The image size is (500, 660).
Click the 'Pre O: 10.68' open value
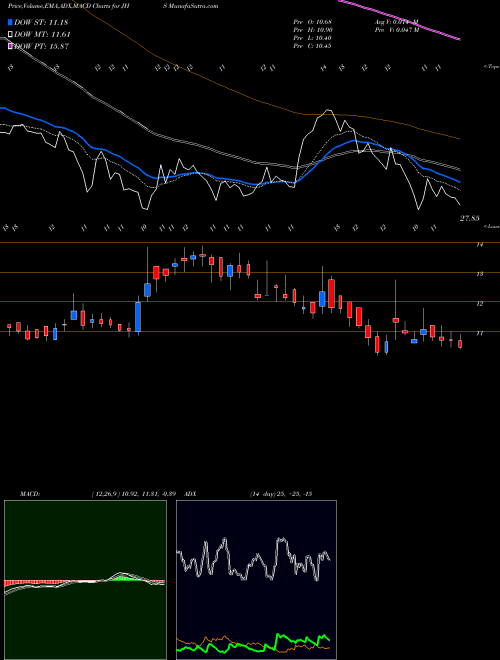click(313, 22)
